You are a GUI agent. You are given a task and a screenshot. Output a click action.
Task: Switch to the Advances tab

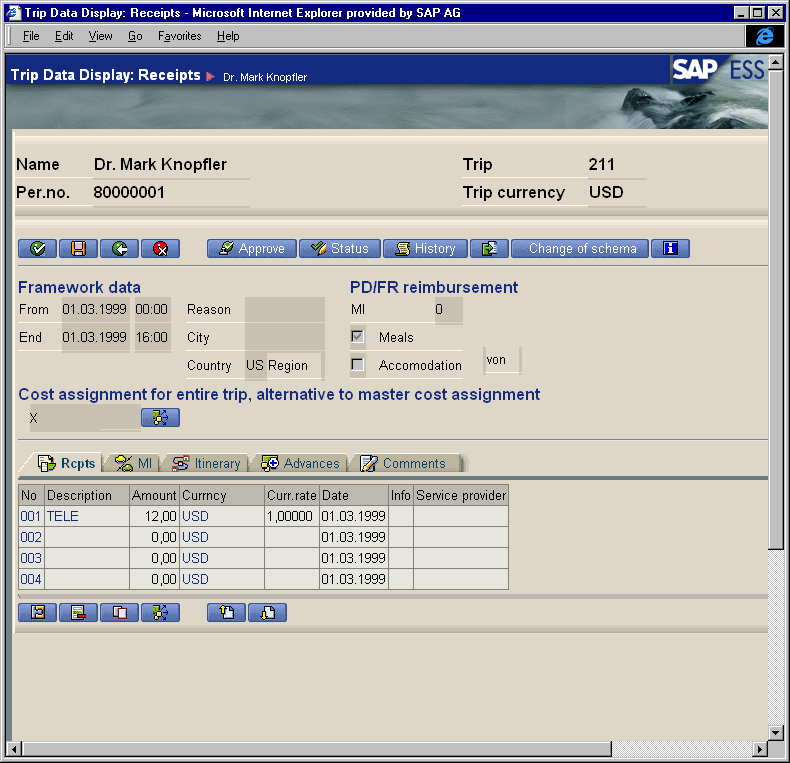pos(301,463)
